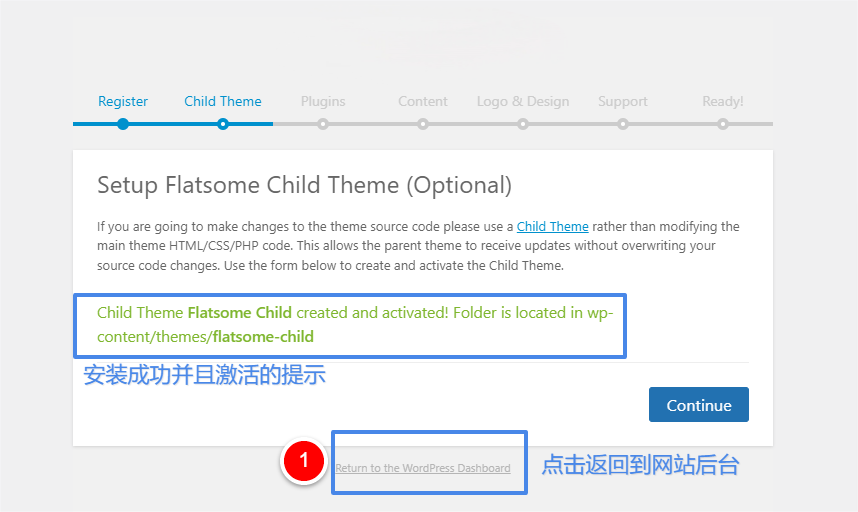Image resolution: width=858 pixels, height=512 pixels.
Task: Click the progress dot under Child Theme step
Action: pos(223,124)
